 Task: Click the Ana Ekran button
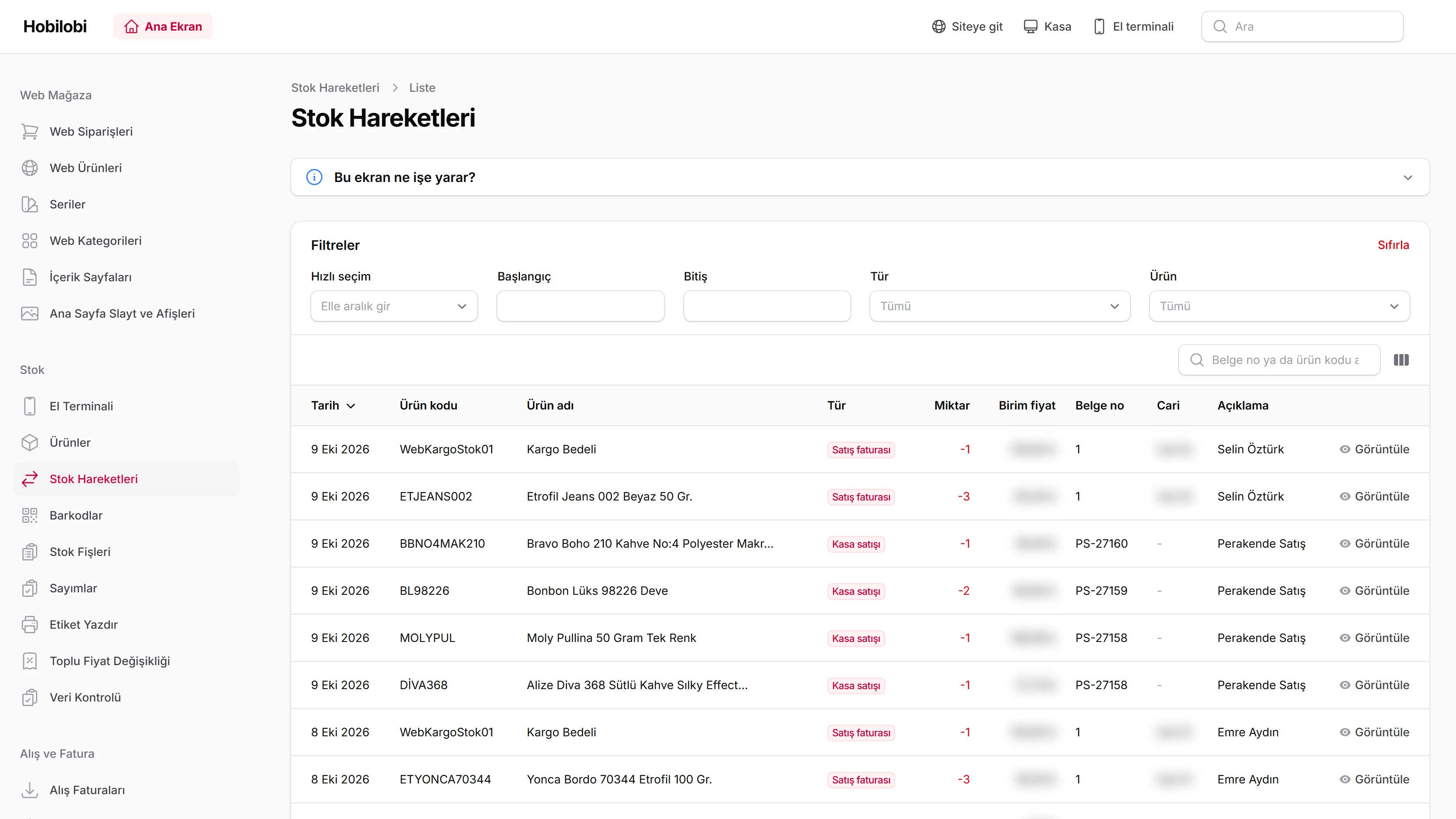(163, 26)
